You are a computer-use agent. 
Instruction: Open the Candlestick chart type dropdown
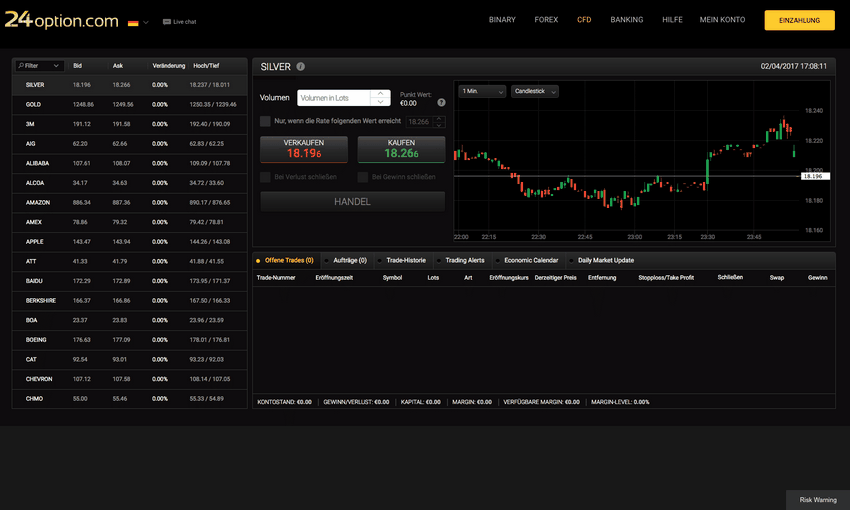click(x=535, y=91)
